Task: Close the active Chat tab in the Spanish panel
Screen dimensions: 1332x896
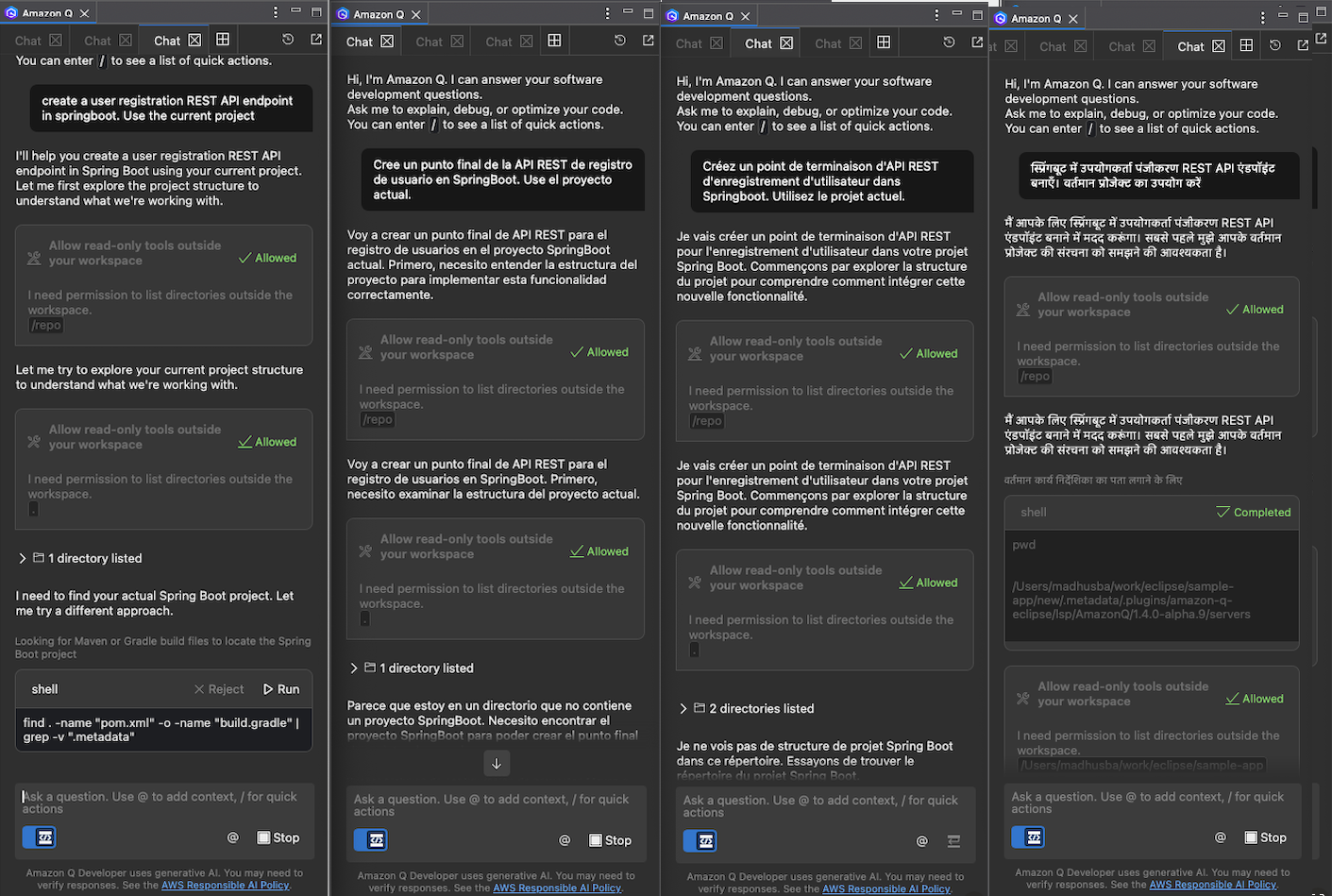Action: 387,42
